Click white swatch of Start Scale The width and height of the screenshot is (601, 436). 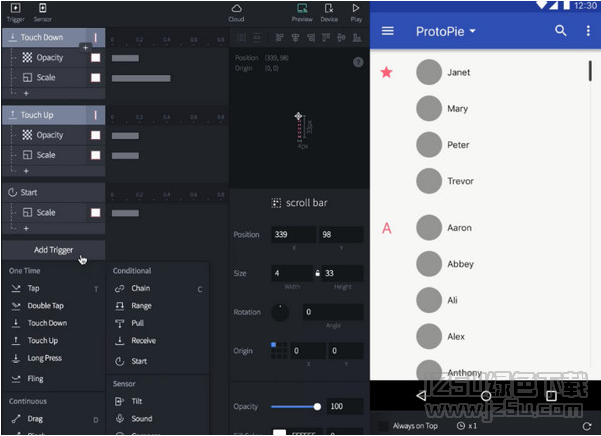pyautogui.click(x=95, y=213)
